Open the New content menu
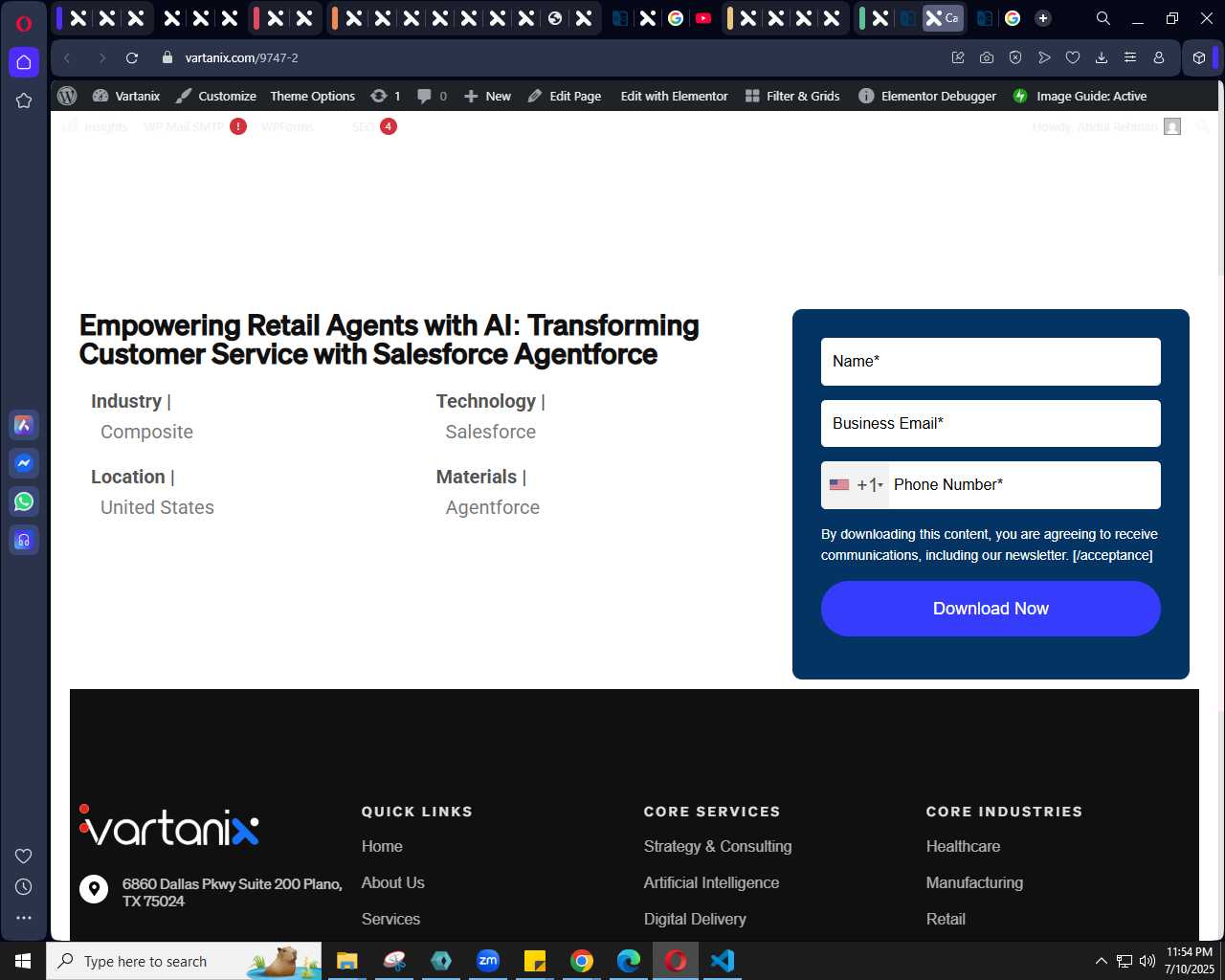This screenshot has height=980, width=1225. (x=487, y=96)
